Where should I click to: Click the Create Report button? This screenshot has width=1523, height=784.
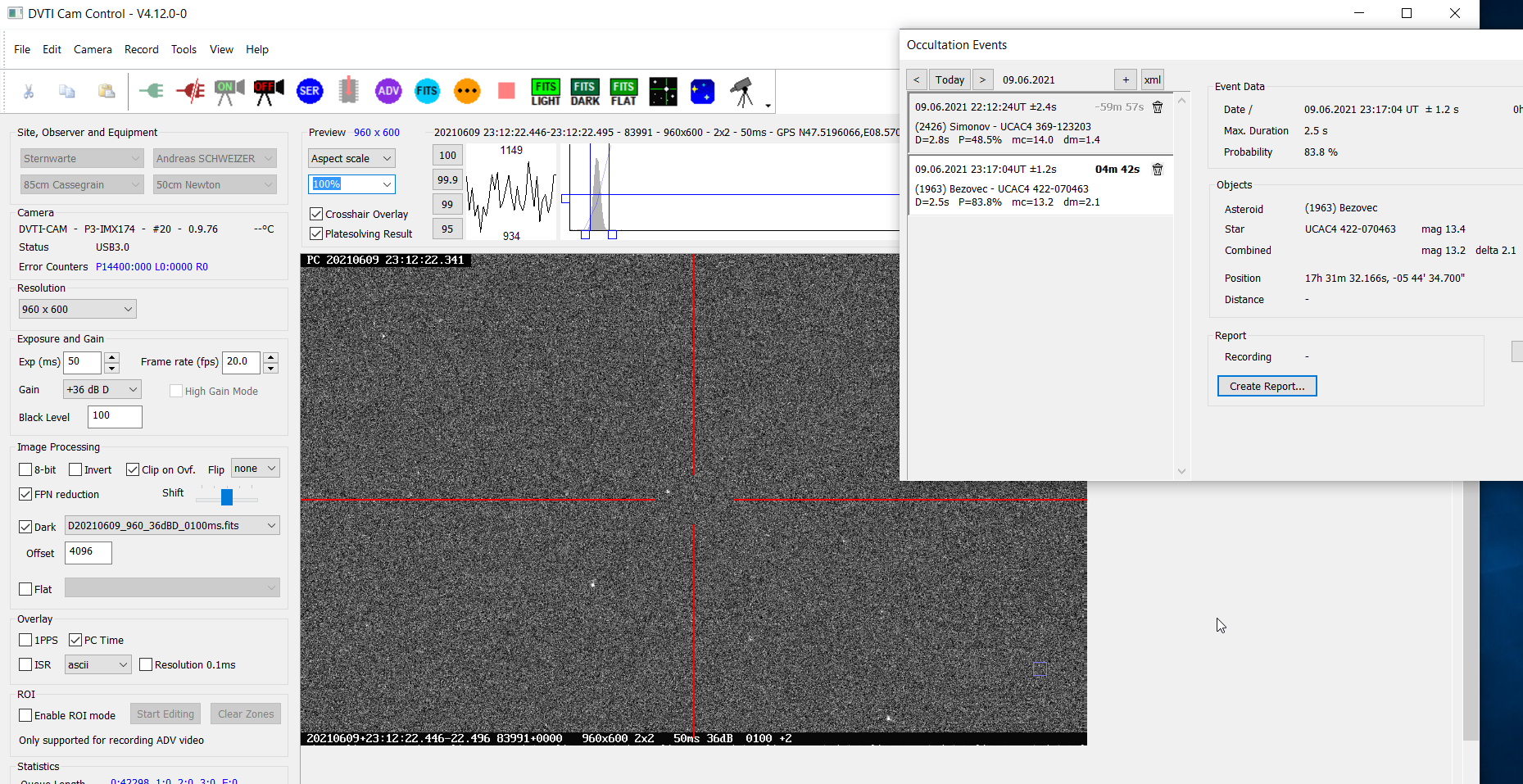coord(1267,386)
